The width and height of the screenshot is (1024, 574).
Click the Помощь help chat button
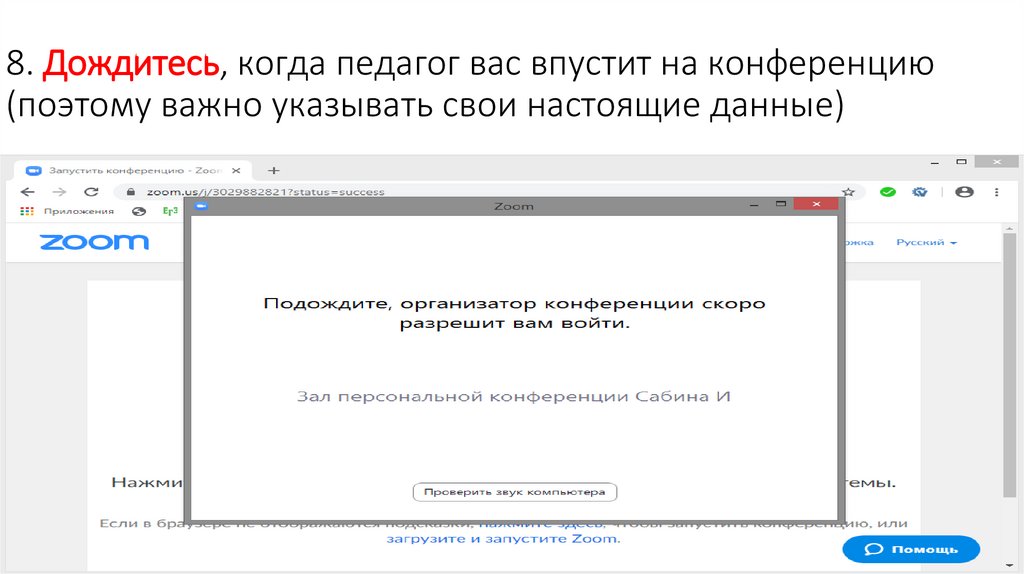[911, 549]
